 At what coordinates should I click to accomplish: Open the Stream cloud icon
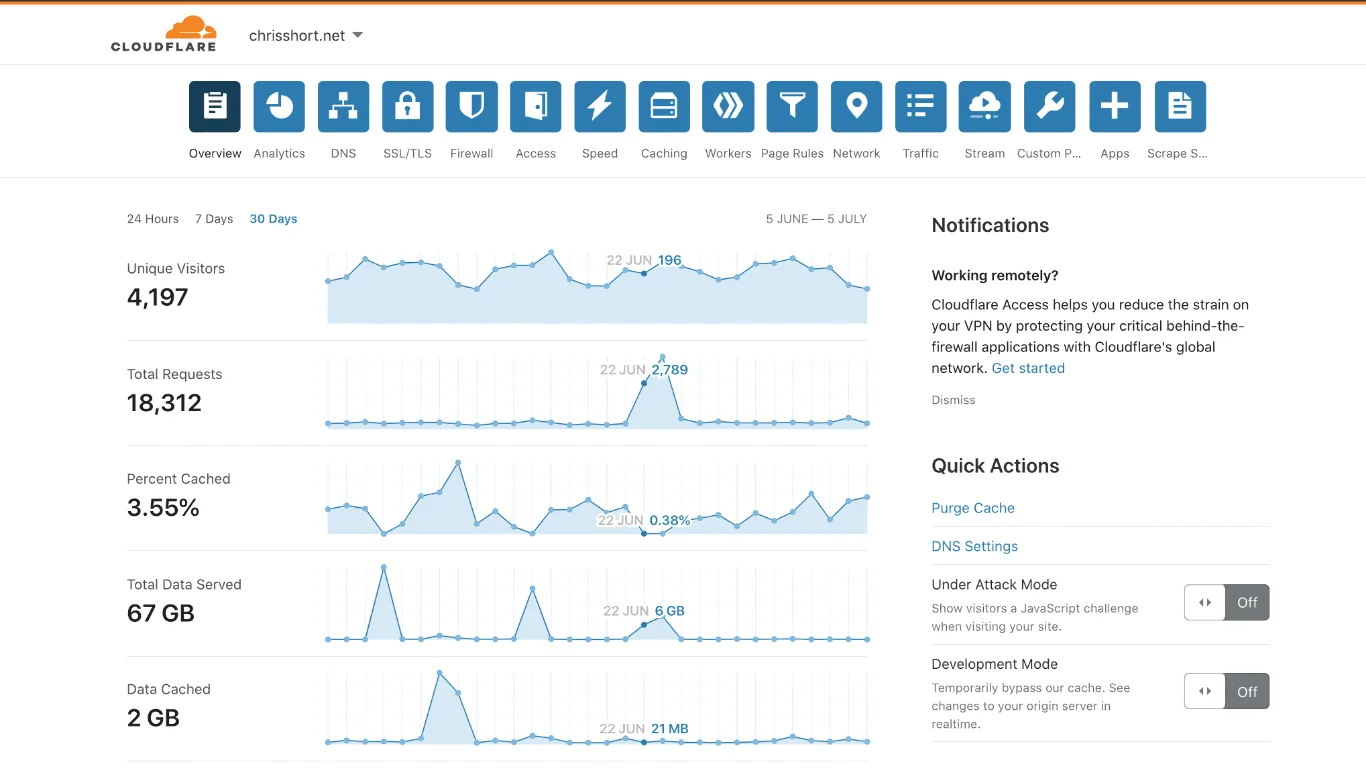click(984, 107)
